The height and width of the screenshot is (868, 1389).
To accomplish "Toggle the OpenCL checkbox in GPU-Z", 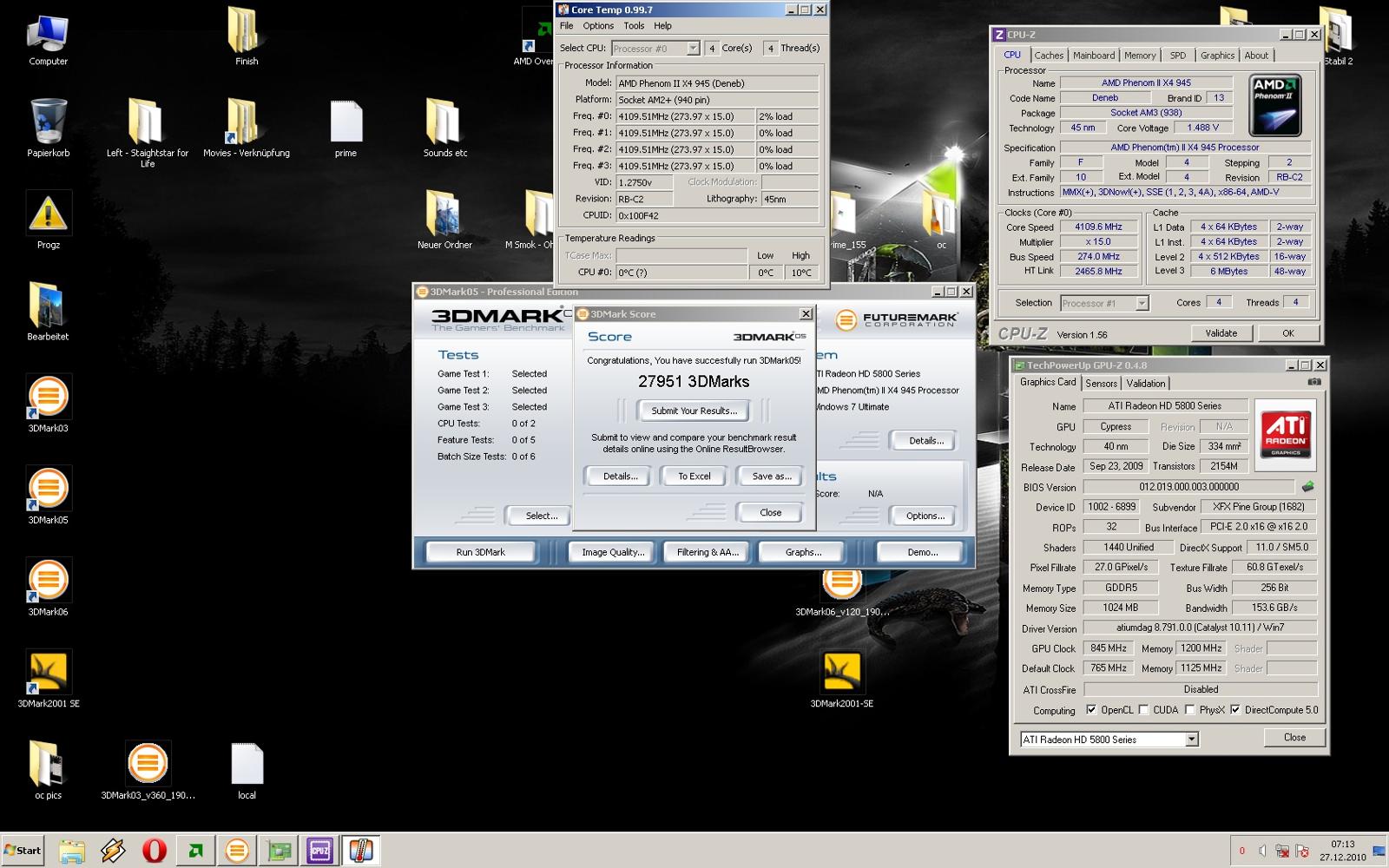I will pos(1091,710).
